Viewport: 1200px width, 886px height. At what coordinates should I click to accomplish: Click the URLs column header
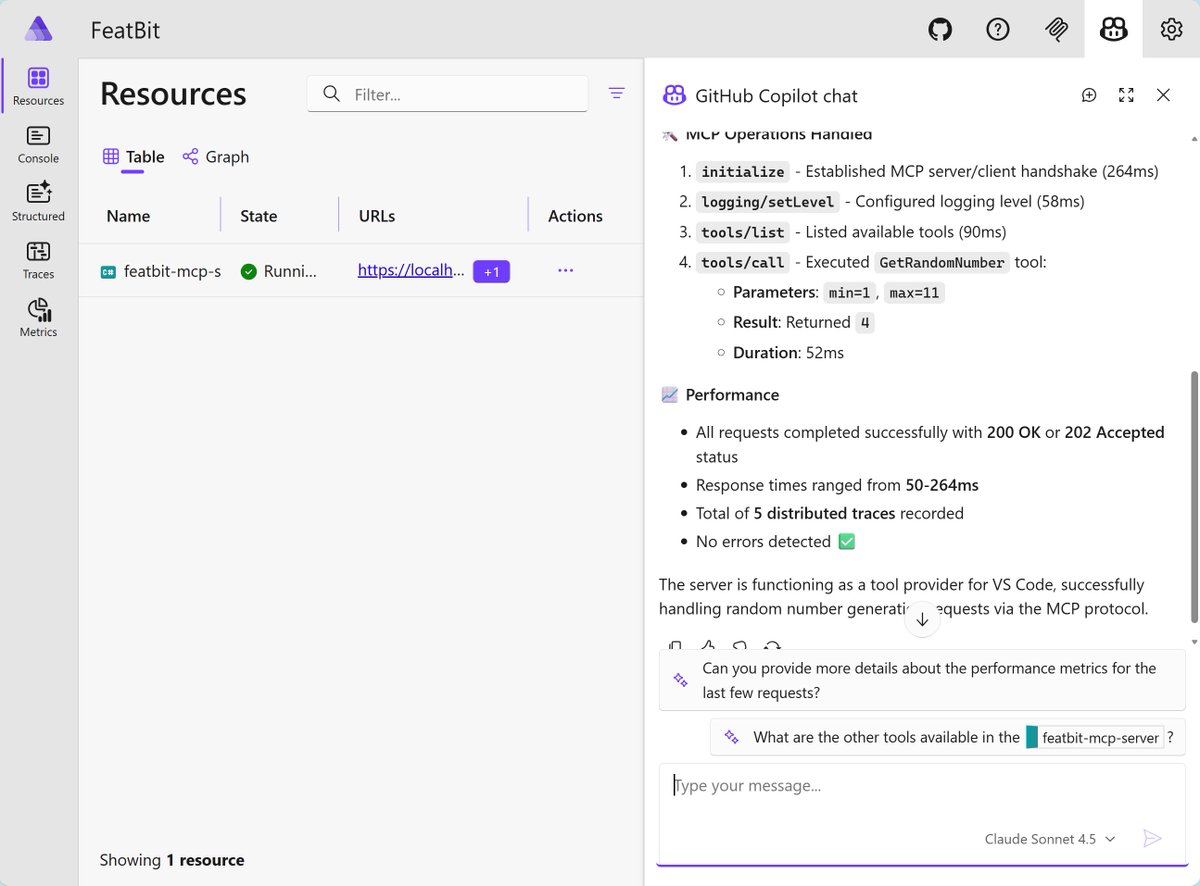point(377,216)
